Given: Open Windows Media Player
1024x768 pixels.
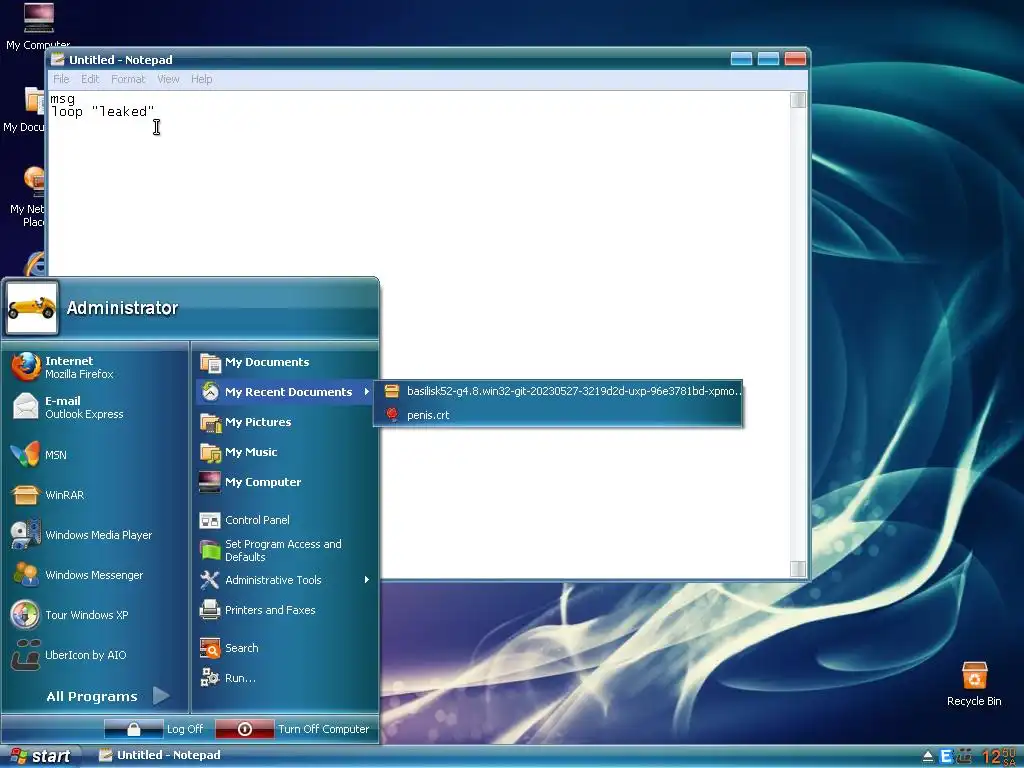Looking at the screenshot, I should click(95, 535).
